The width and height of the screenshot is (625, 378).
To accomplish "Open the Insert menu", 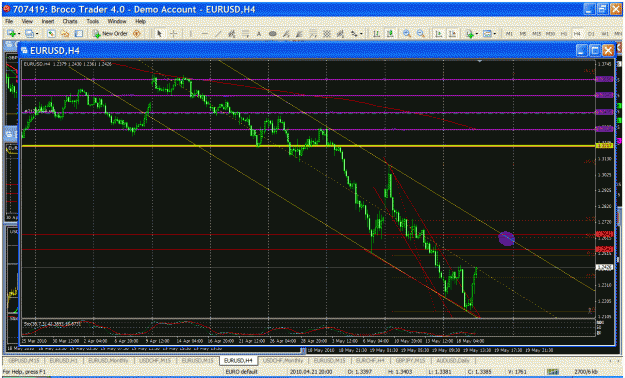I will click(48, 22).
